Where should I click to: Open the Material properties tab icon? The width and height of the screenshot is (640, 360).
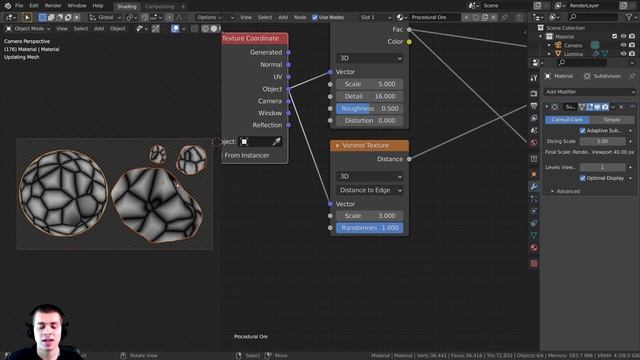533,248
